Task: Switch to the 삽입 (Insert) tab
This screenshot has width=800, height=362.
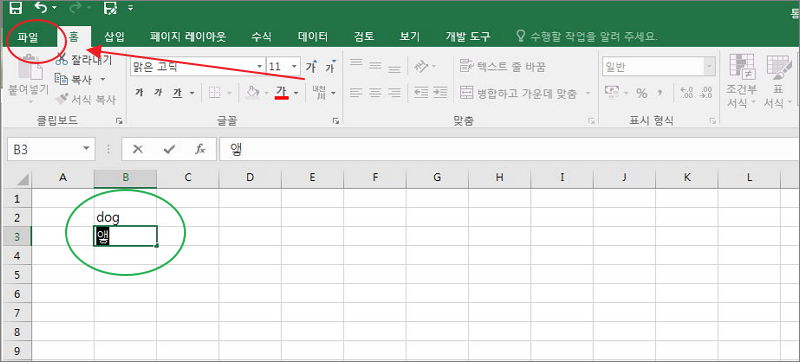Action: click(x=114, y=37)
